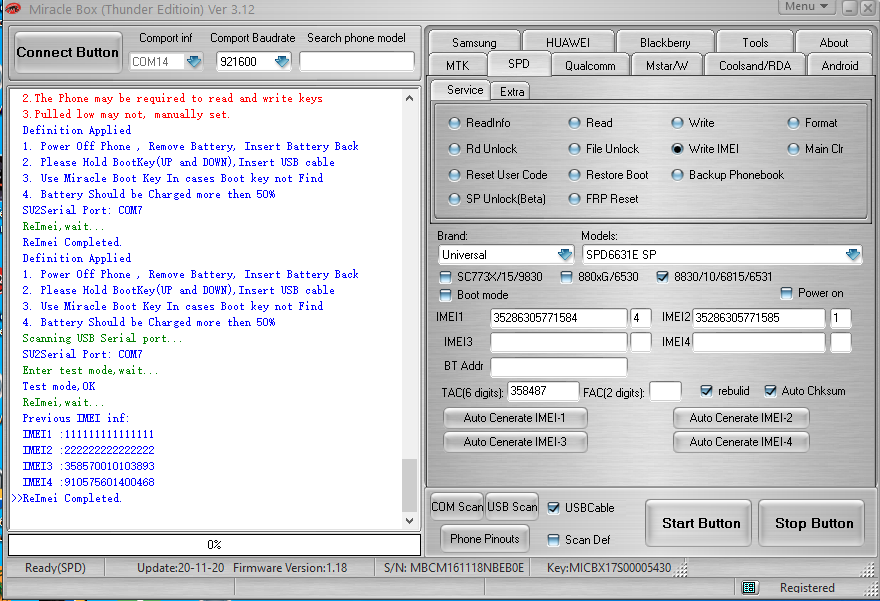
Task: Click the status bar keyboard icon near Registered
Action: (749, 588)
